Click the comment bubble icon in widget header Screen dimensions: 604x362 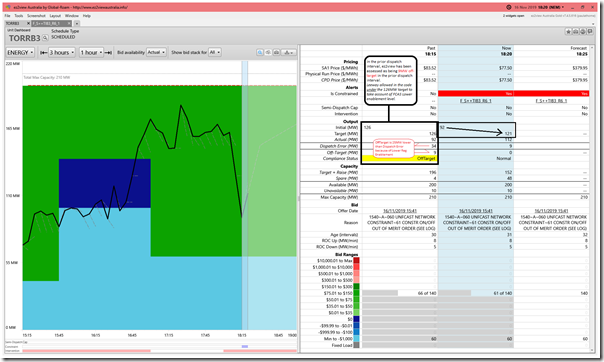tap(590, 32)
